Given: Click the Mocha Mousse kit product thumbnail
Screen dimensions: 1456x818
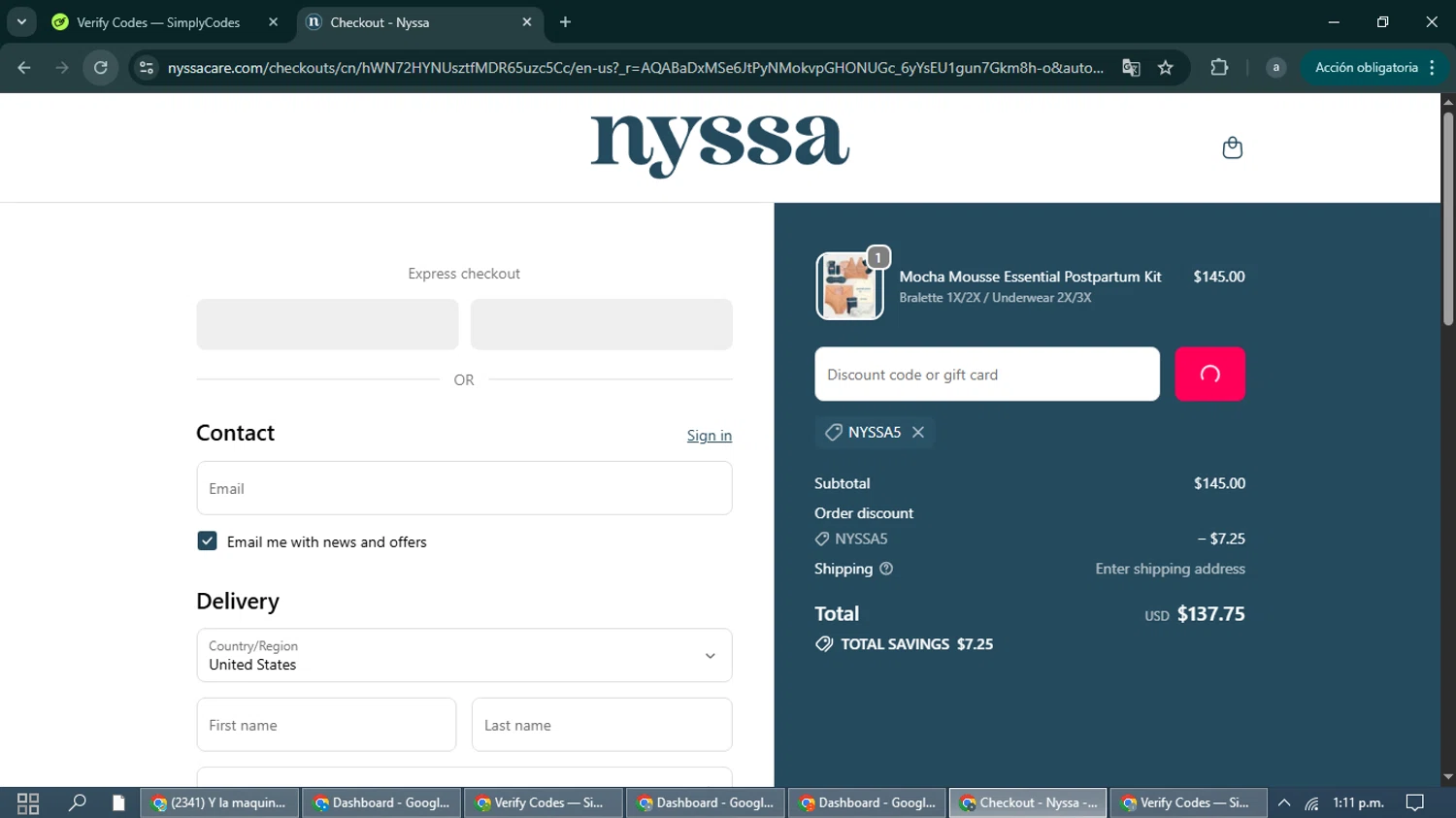Looking at the screenshot, I should pyautogui.click(x=849, y=285).
